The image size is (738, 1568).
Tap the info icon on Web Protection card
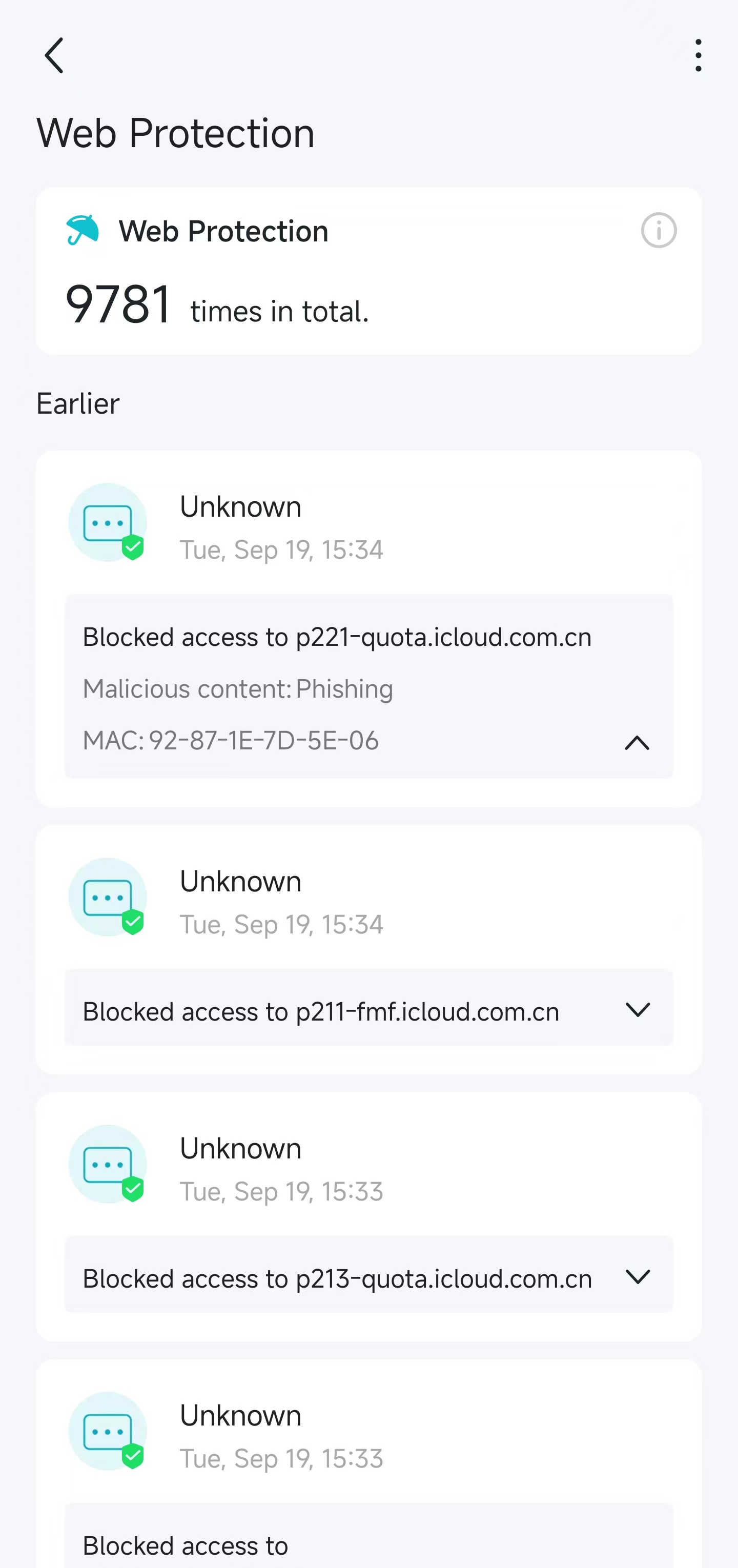(658, 231)
